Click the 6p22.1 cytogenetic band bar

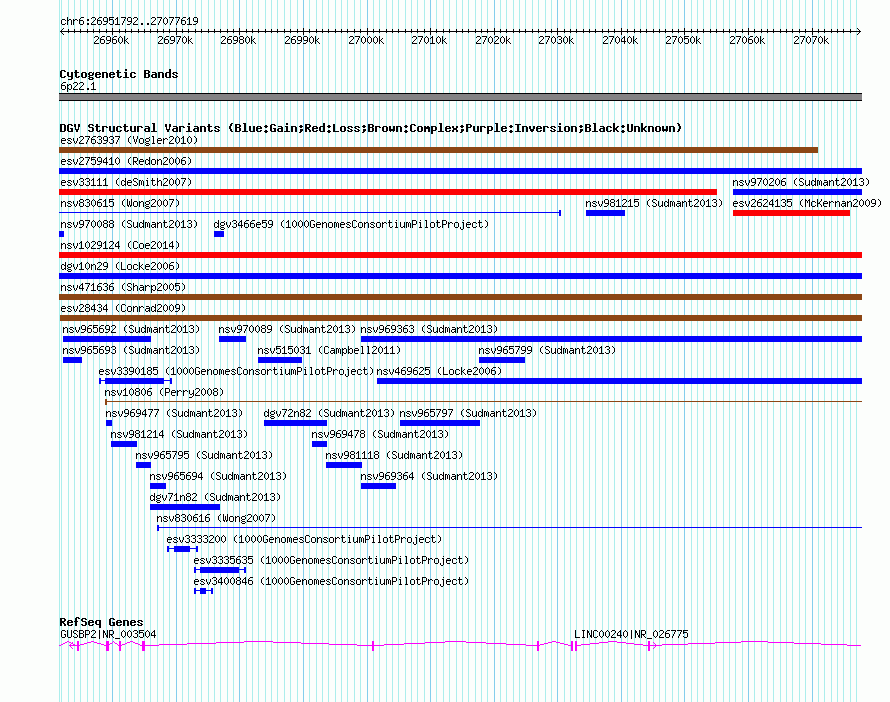point(460,97)
